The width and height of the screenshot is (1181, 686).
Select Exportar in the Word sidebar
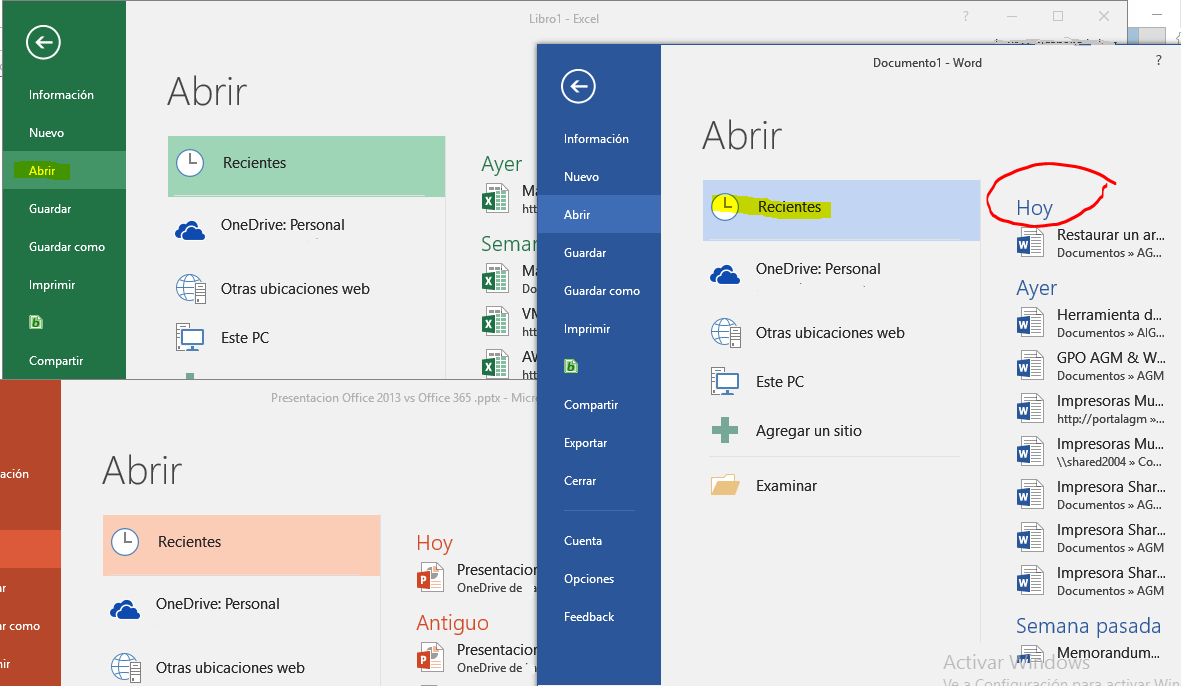585,443
